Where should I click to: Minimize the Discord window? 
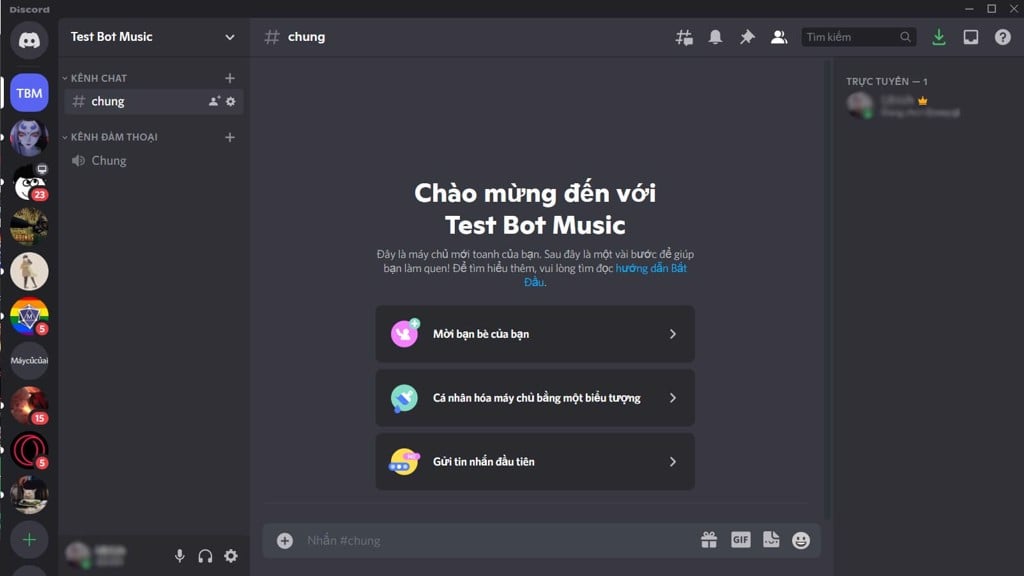tap(969, 8)
